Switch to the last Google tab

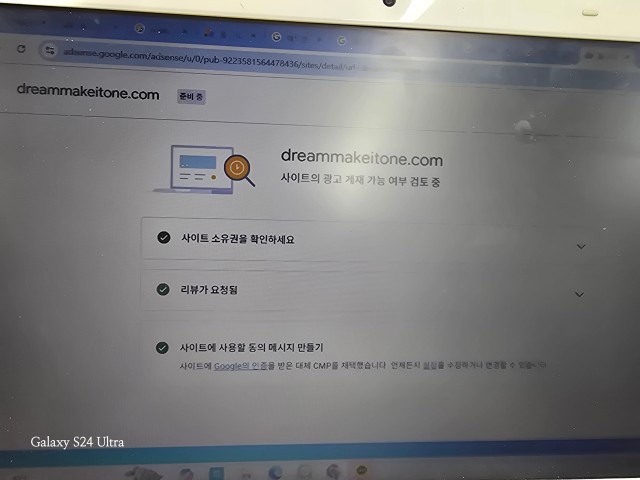click(x=342, y=40)
